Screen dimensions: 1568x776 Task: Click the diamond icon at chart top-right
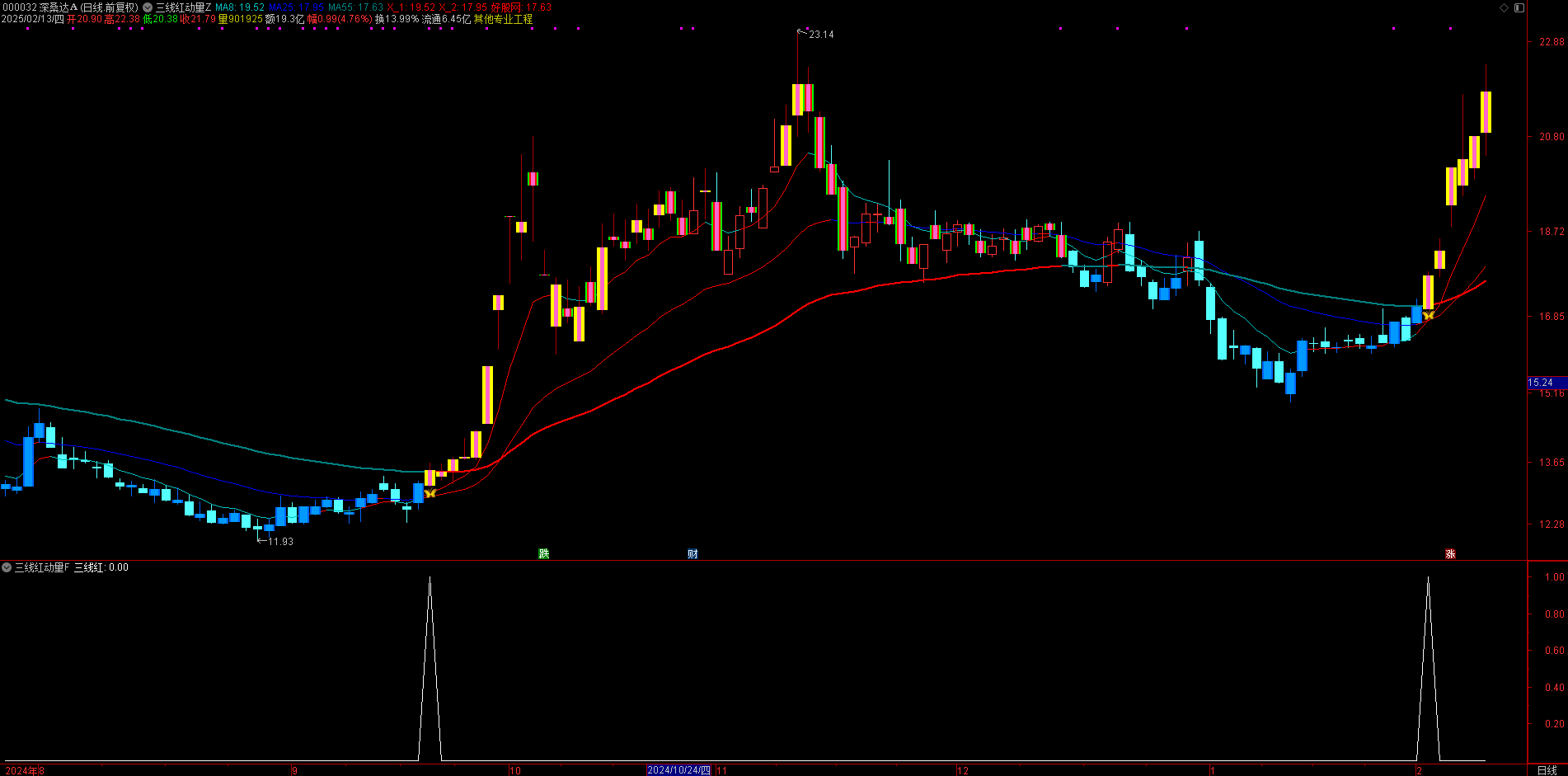(1504, 7)
